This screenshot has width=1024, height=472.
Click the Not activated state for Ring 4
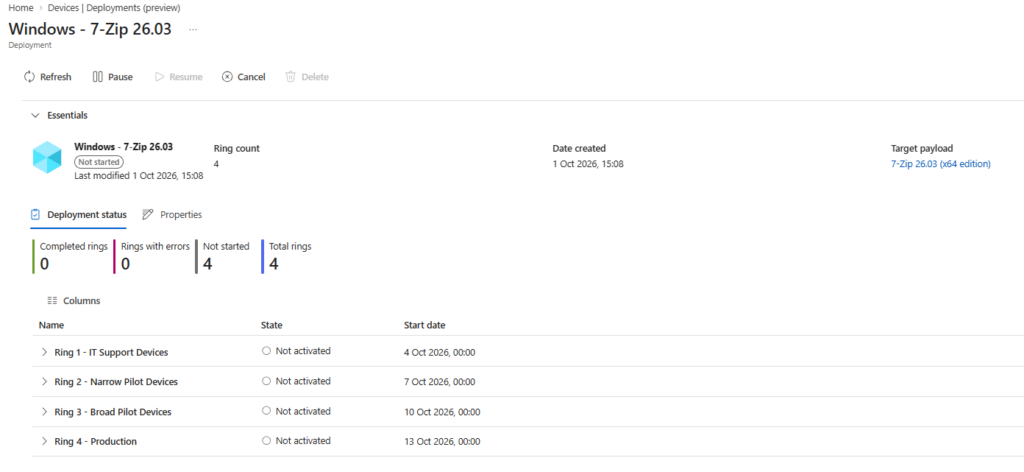tap(296, 441)
